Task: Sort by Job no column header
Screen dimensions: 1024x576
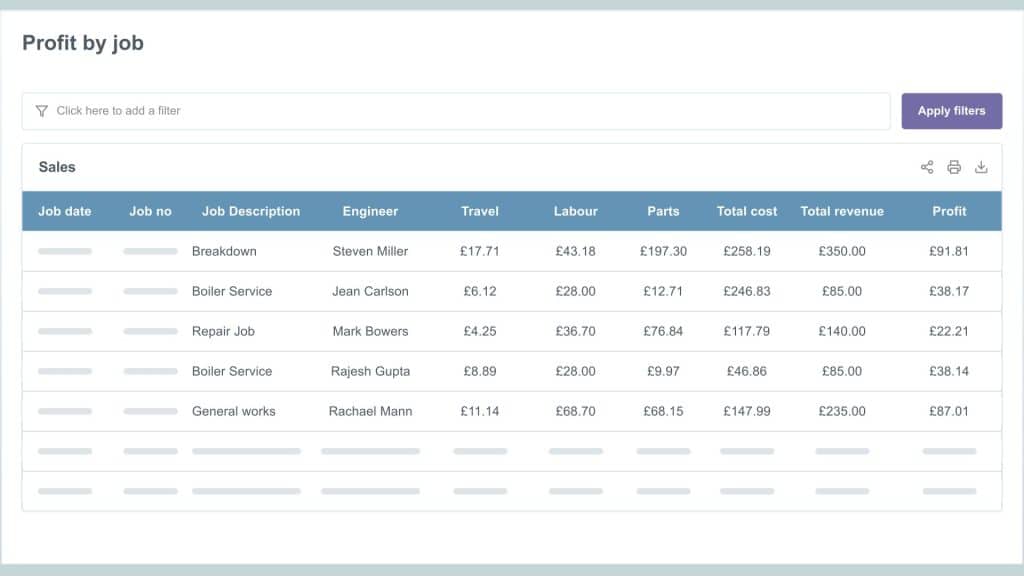Action: pos(150,212)
